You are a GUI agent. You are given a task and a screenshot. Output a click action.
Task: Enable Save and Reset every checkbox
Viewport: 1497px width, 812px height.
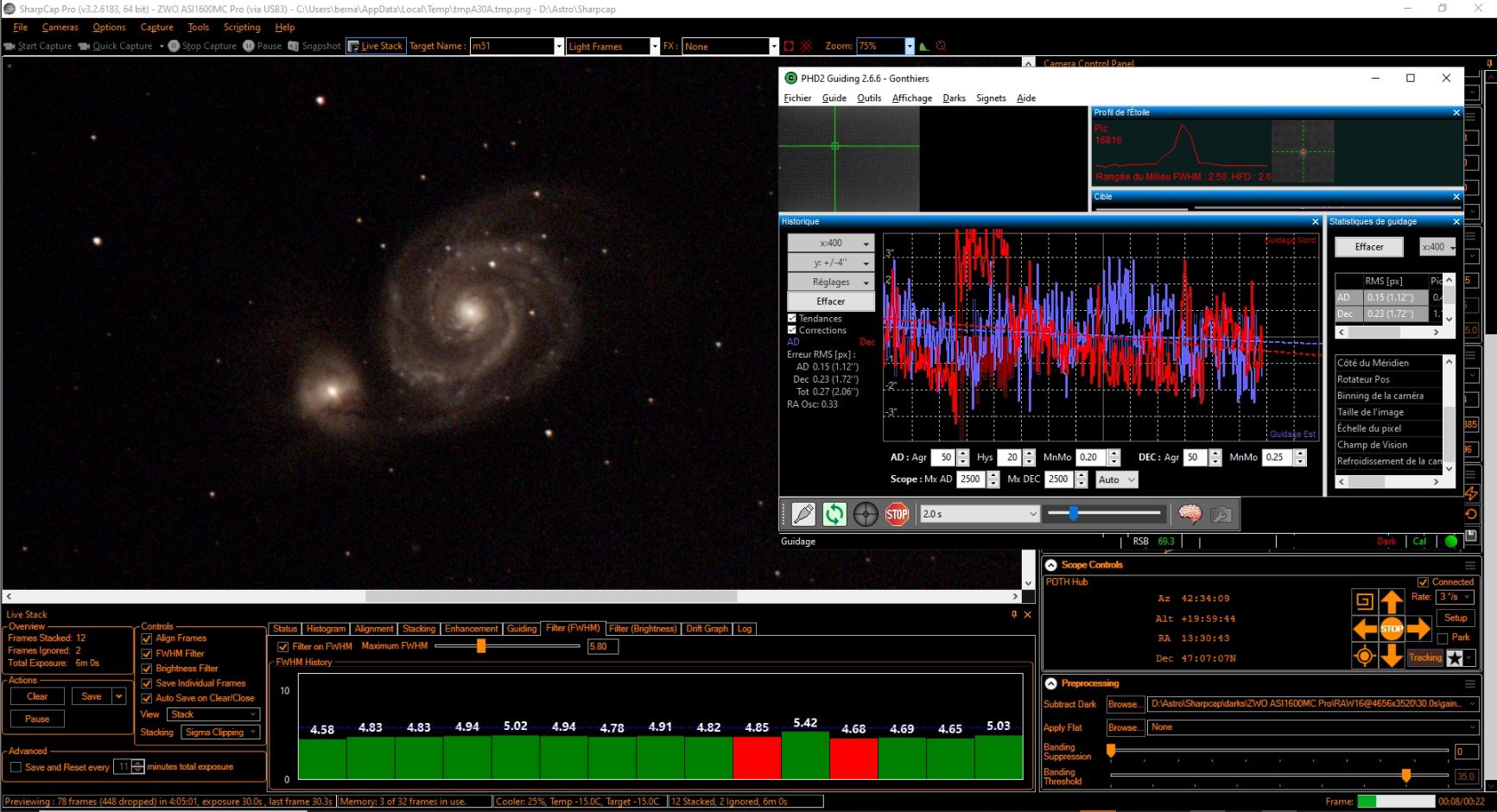click(x=16, y=767)
